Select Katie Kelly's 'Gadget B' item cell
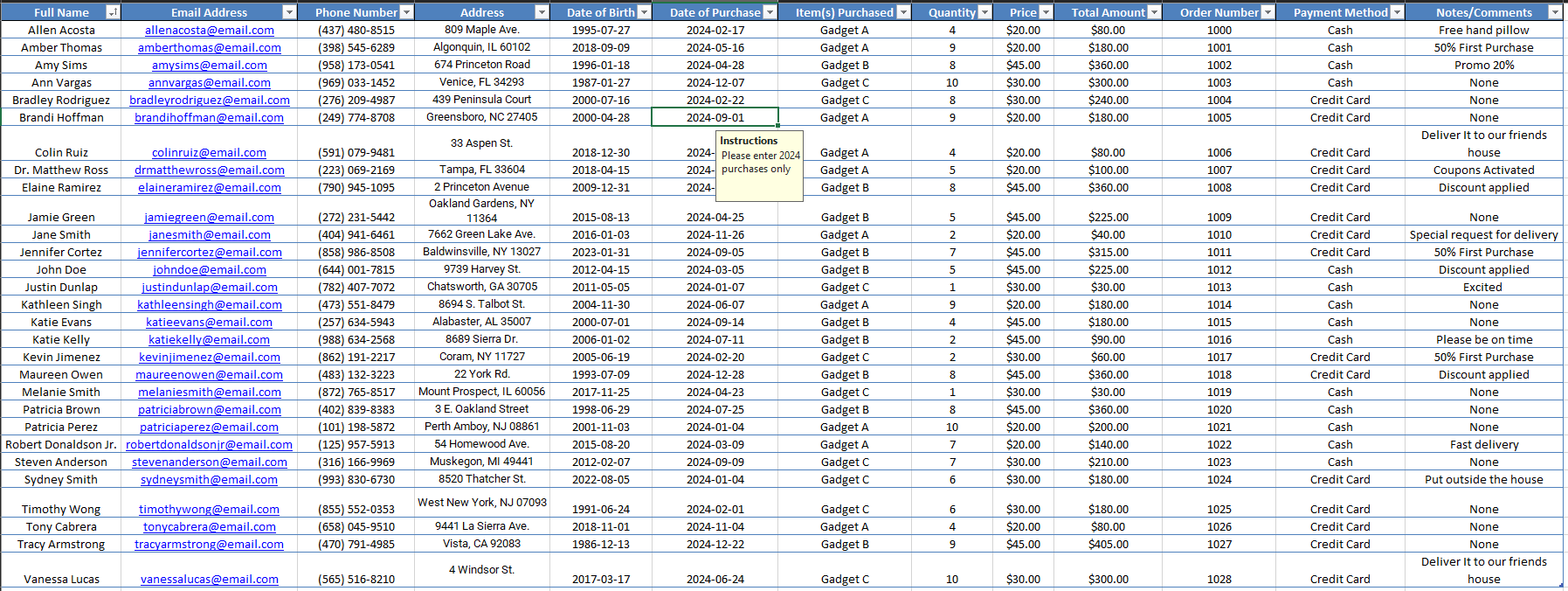This screenshot has width=1568, height=591. pyautogui.click(x=845, y=339)
